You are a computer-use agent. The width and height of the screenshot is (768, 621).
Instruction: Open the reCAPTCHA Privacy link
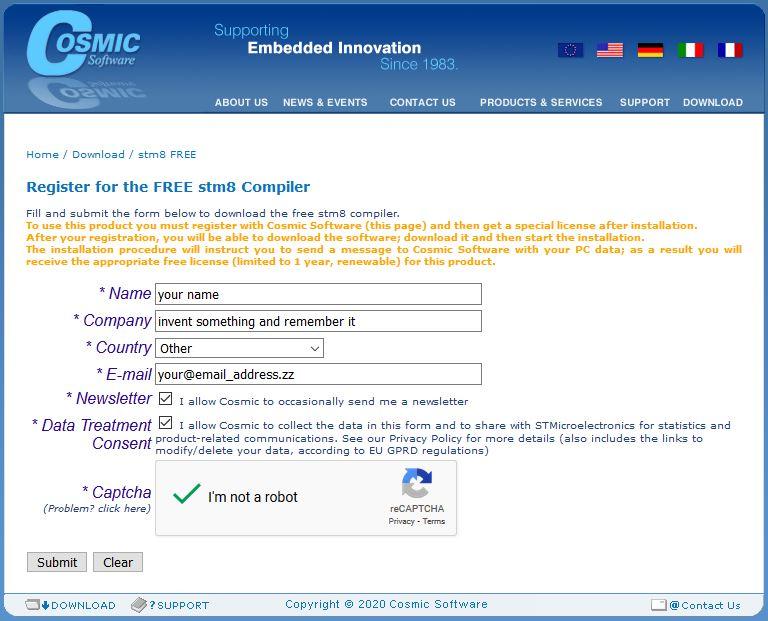(x=401, y=521)
